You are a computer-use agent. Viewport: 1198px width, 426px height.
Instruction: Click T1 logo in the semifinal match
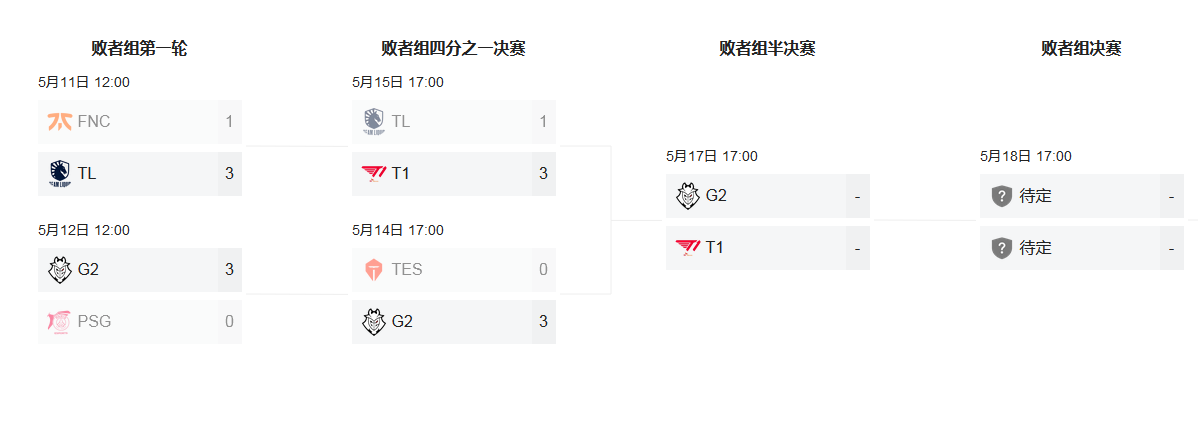pos(688,248)
